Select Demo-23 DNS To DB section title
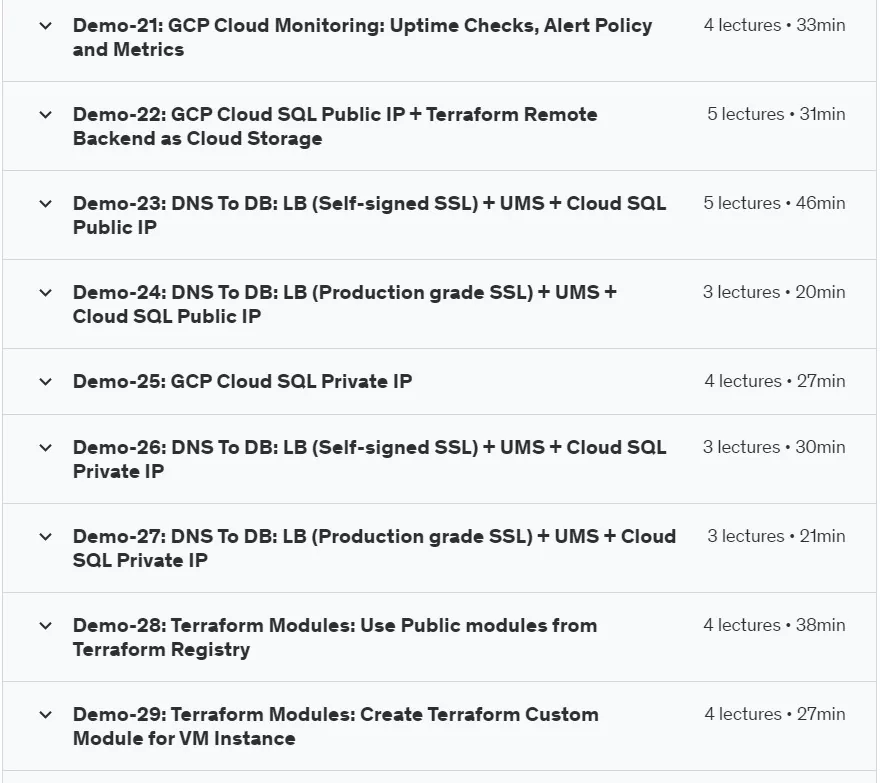The width and height of the screenshot is (880, 783). coord(369,215)
